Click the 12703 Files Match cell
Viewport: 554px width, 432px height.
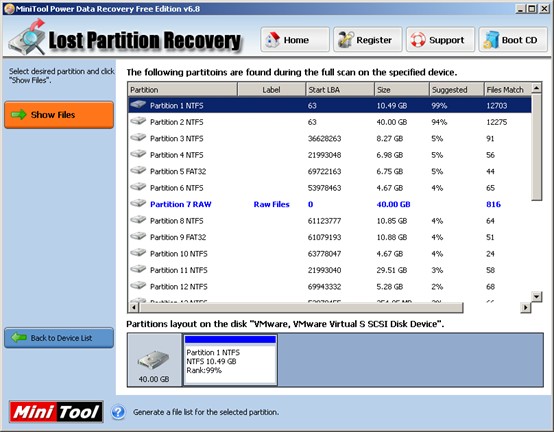point(496,105)
